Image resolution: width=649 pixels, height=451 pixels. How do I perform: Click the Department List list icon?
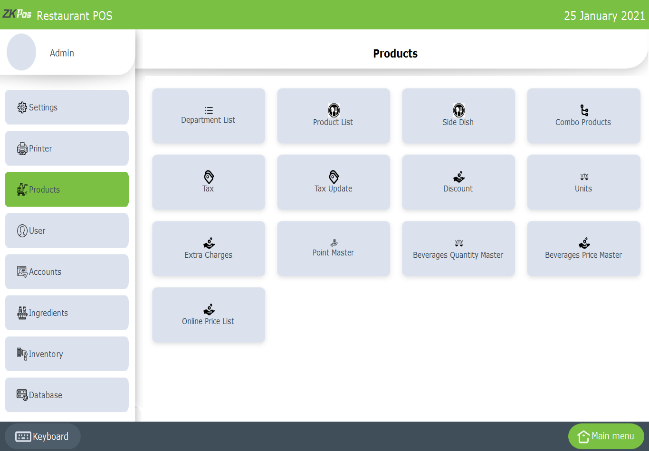pyautogui.click(x=209, y=110)
